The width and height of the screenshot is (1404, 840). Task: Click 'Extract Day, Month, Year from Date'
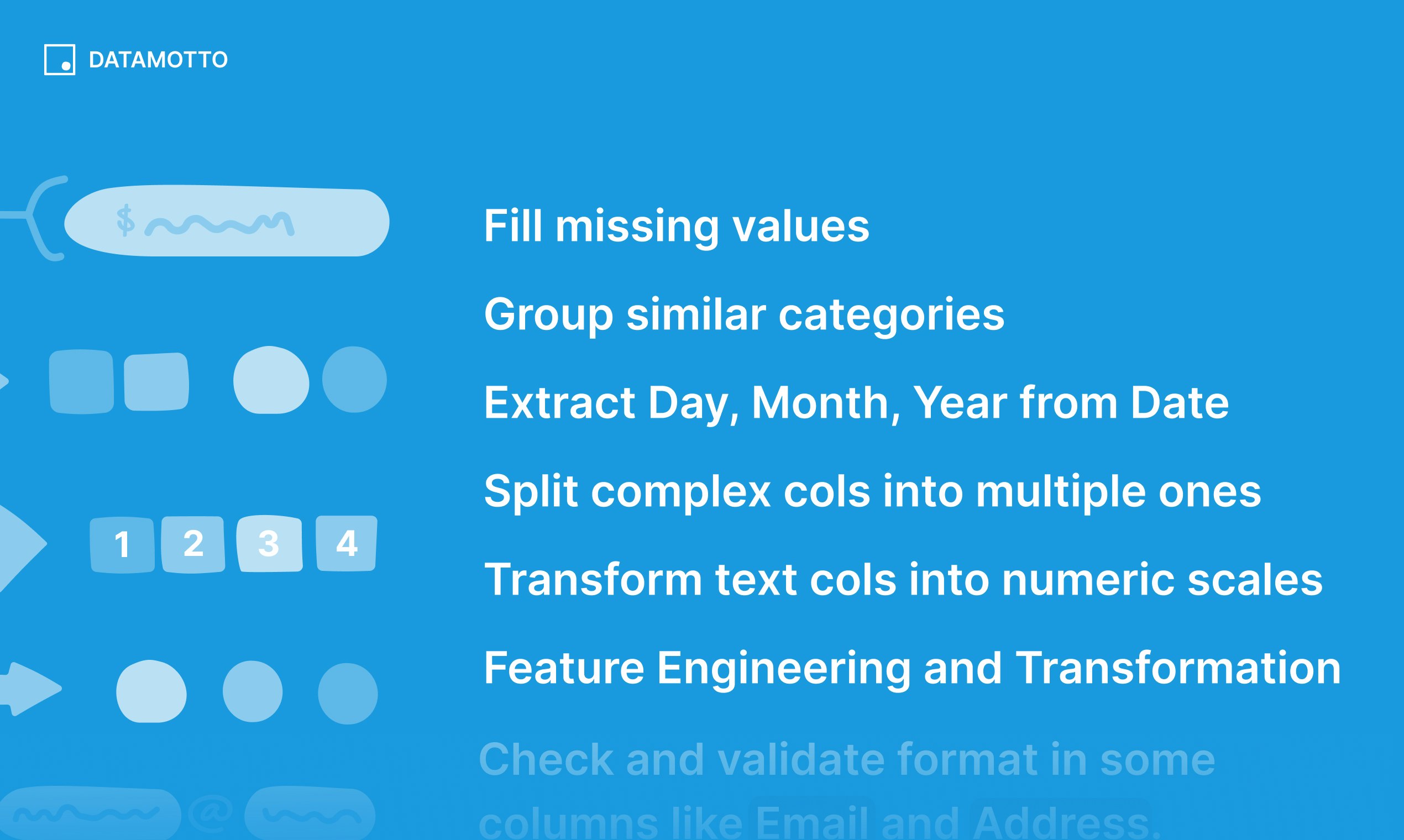click(x=857, y=403)
